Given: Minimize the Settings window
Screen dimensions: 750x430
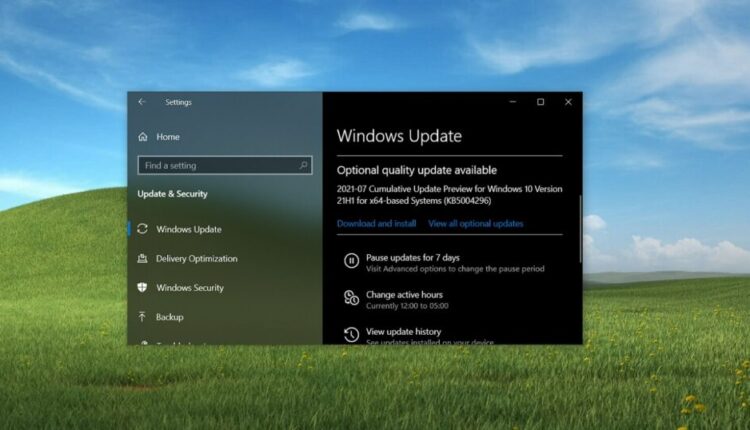Looking at the screenshot, I should (513, 102).
